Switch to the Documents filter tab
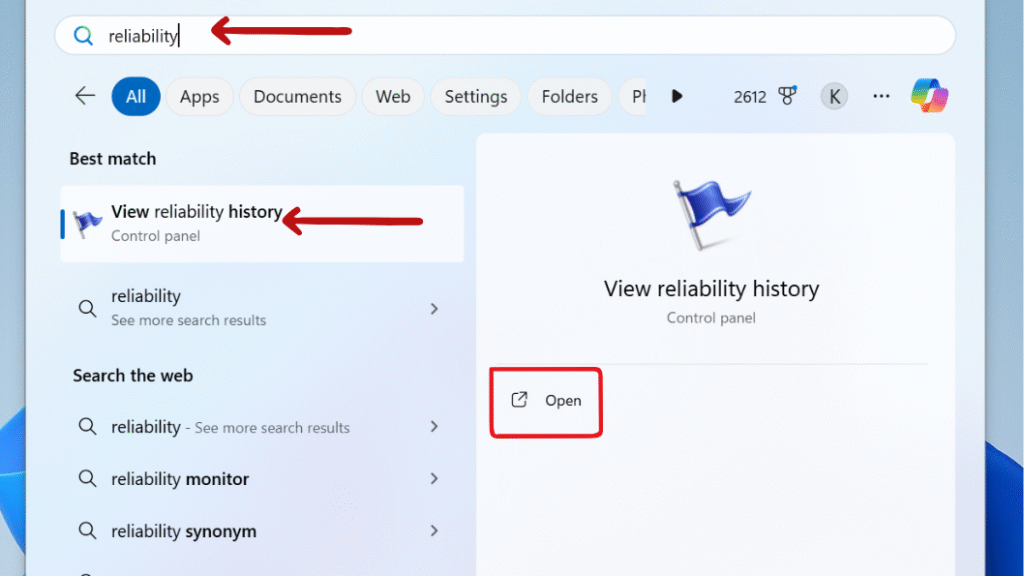The image size is (1024, 576). [297, 97]
